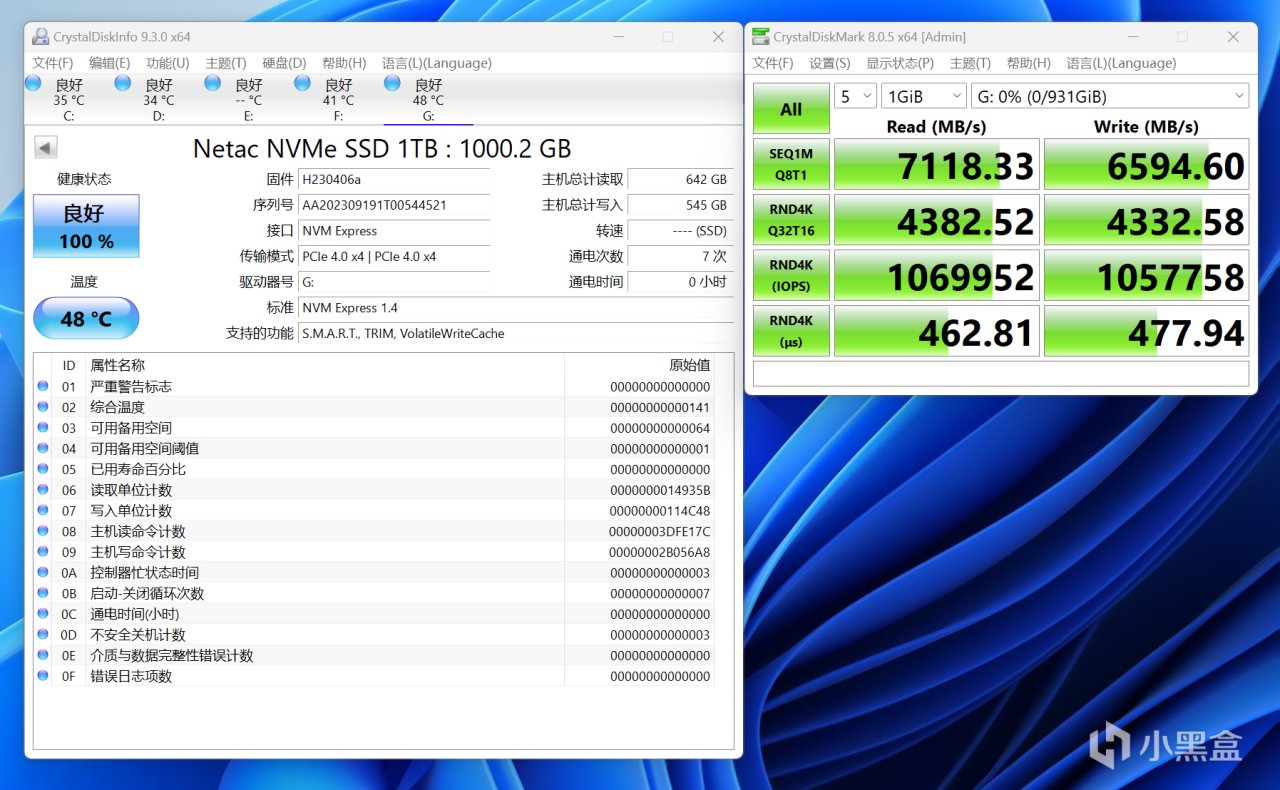Image resolution: width=1280 pixels, height=790 pixels.
Task: Click the RND4K Q32T16 read result 4382.52
Action: point(937,220)
